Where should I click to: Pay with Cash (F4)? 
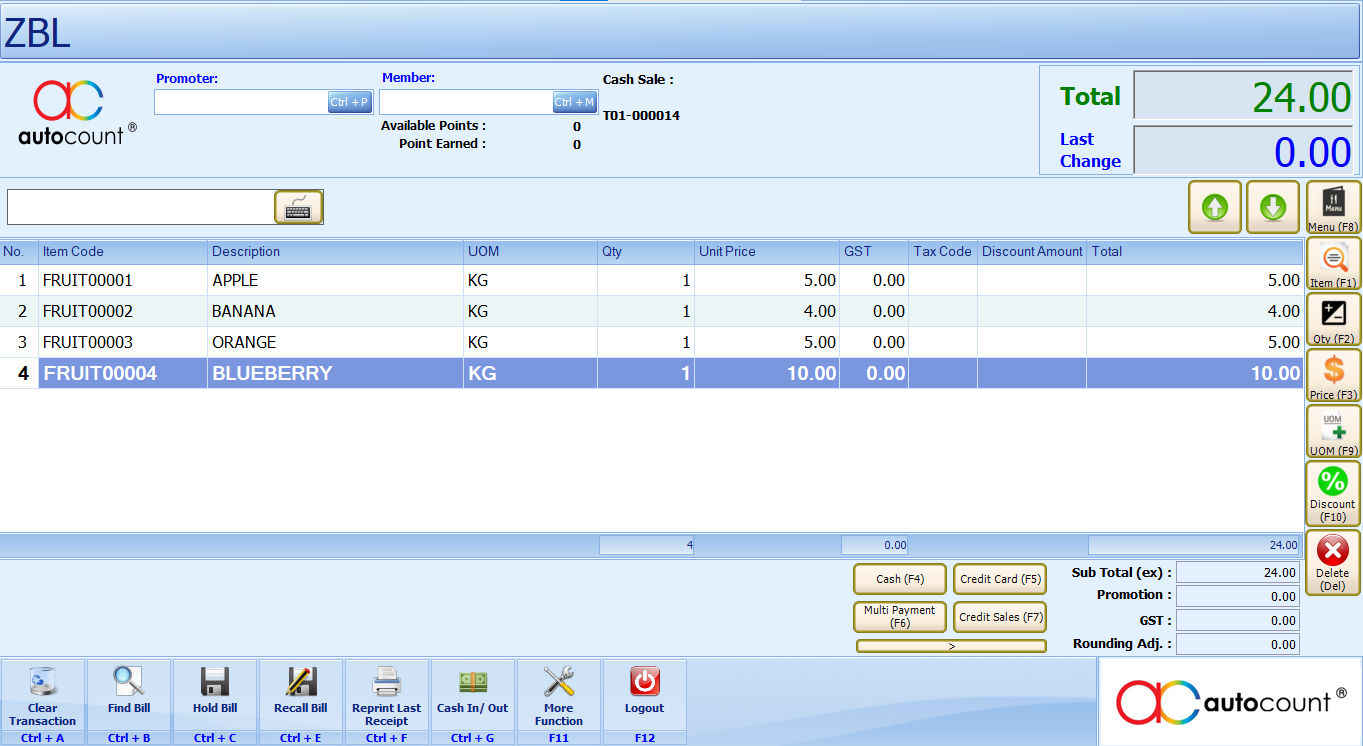(x=899, y=579)
